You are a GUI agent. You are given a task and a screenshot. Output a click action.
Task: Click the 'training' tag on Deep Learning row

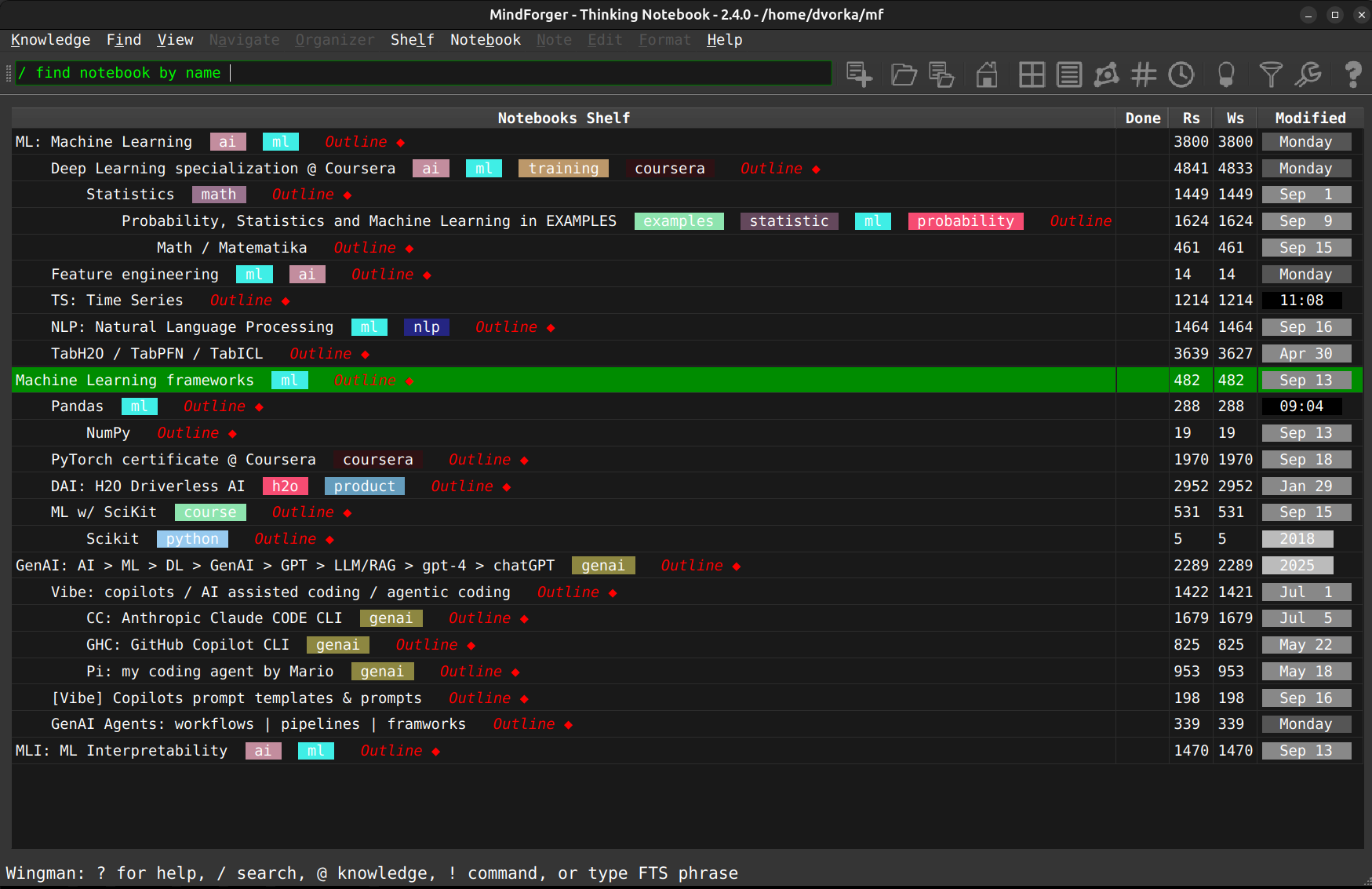coord(563,169)
